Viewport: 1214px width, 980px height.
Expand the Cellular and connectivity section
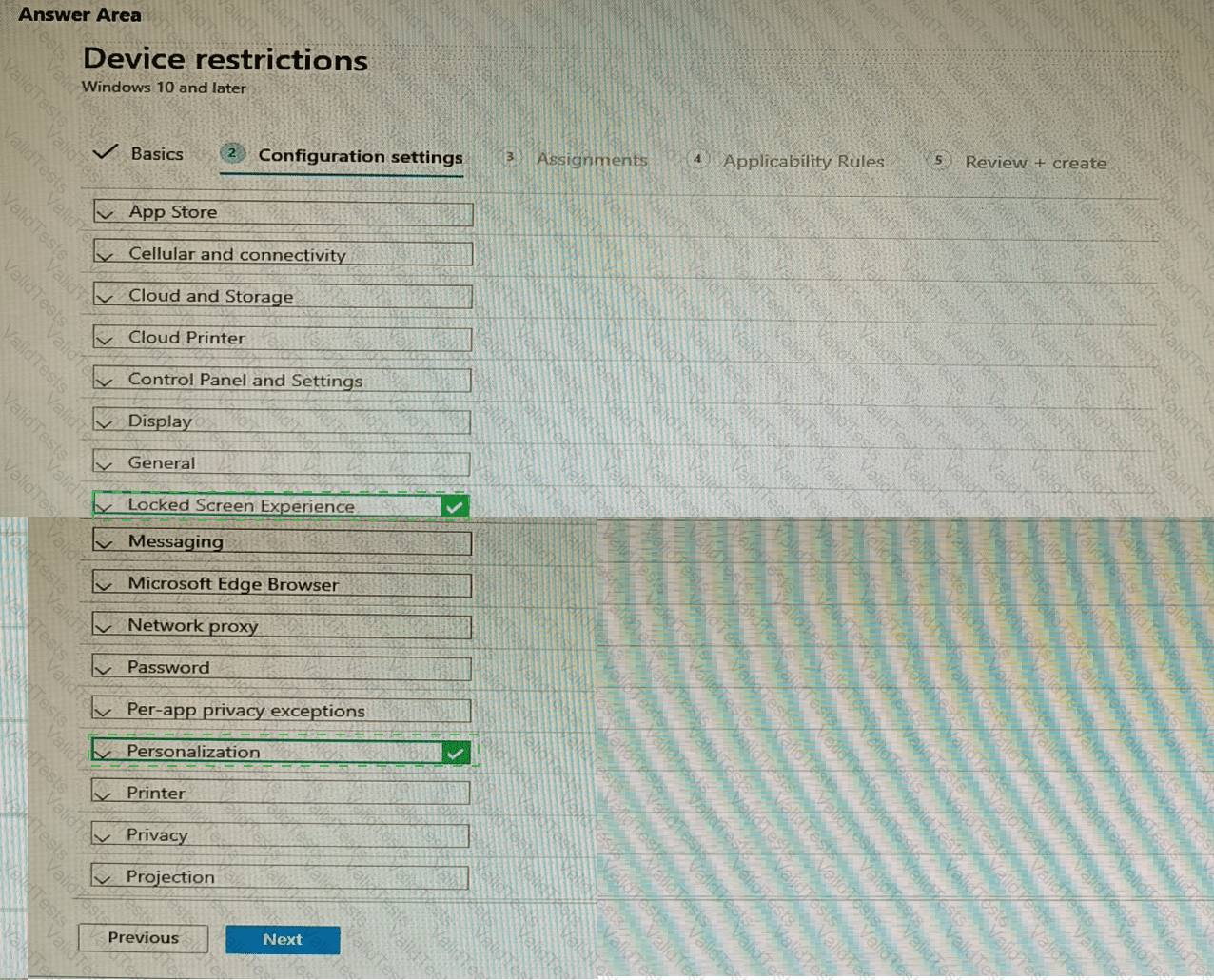283,255
